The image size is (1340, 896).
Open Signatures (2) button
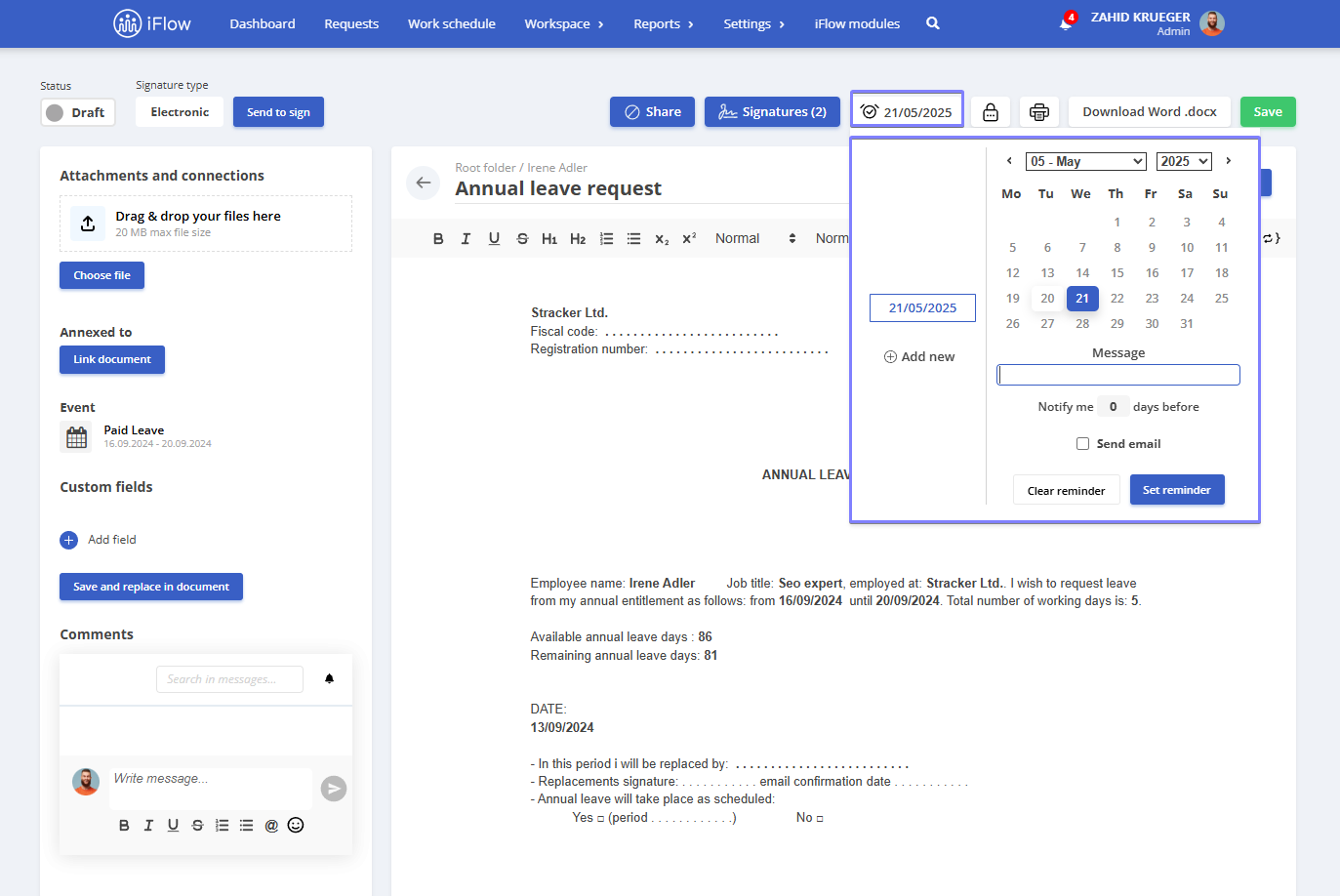click(772, 112)
